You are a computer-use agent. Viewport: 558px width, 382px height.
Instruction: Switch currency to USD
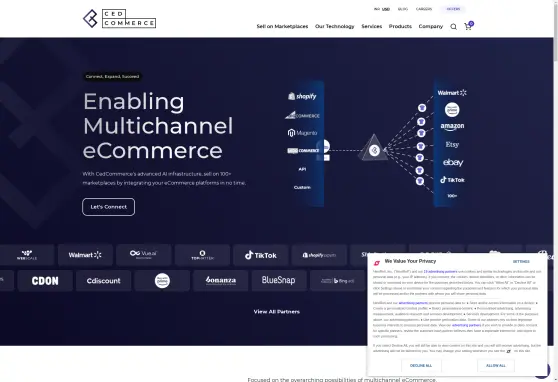[386, 9]
